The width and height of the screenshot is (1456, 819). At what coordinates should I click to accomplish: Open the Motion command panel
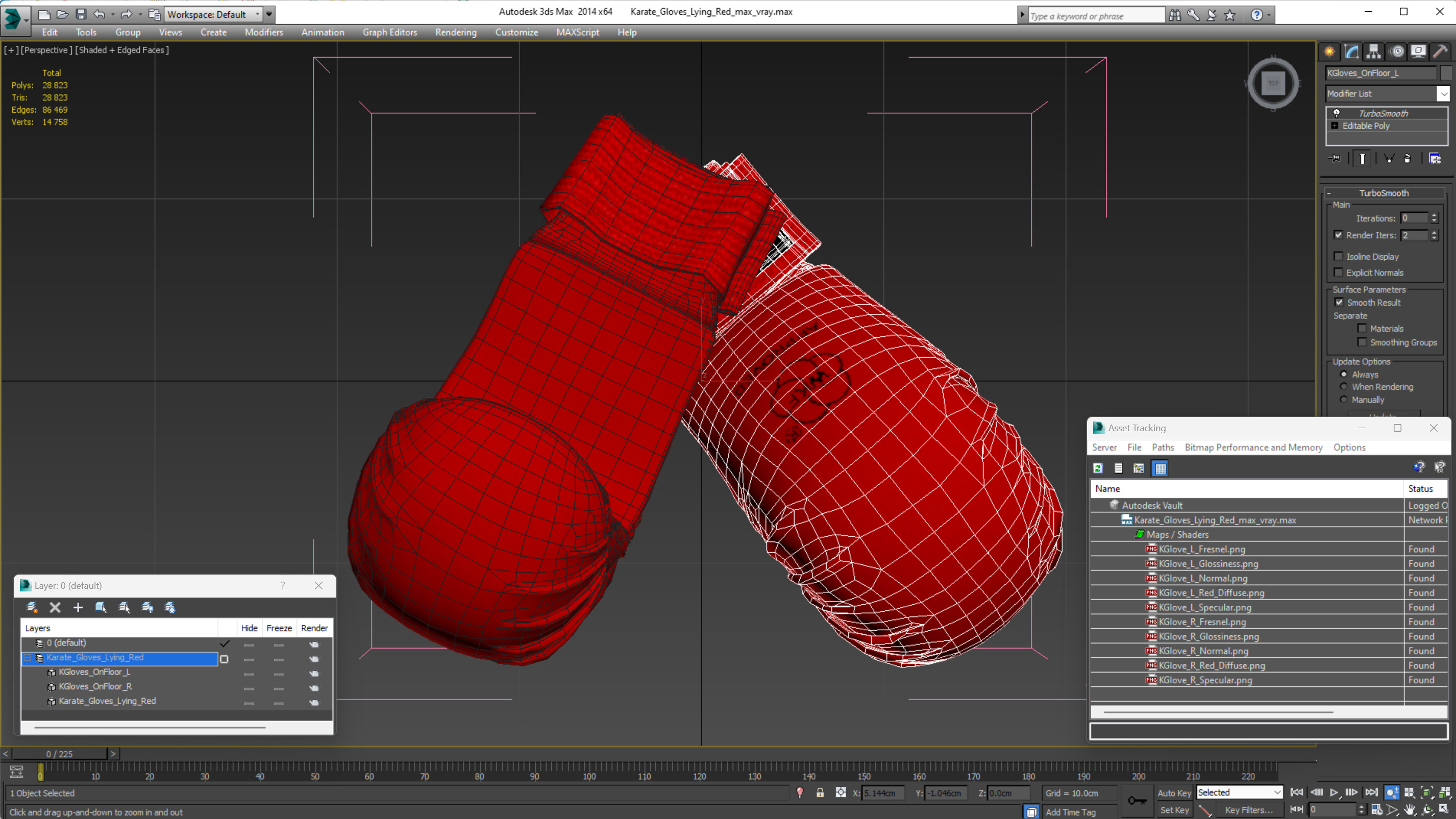[1397, 52]
